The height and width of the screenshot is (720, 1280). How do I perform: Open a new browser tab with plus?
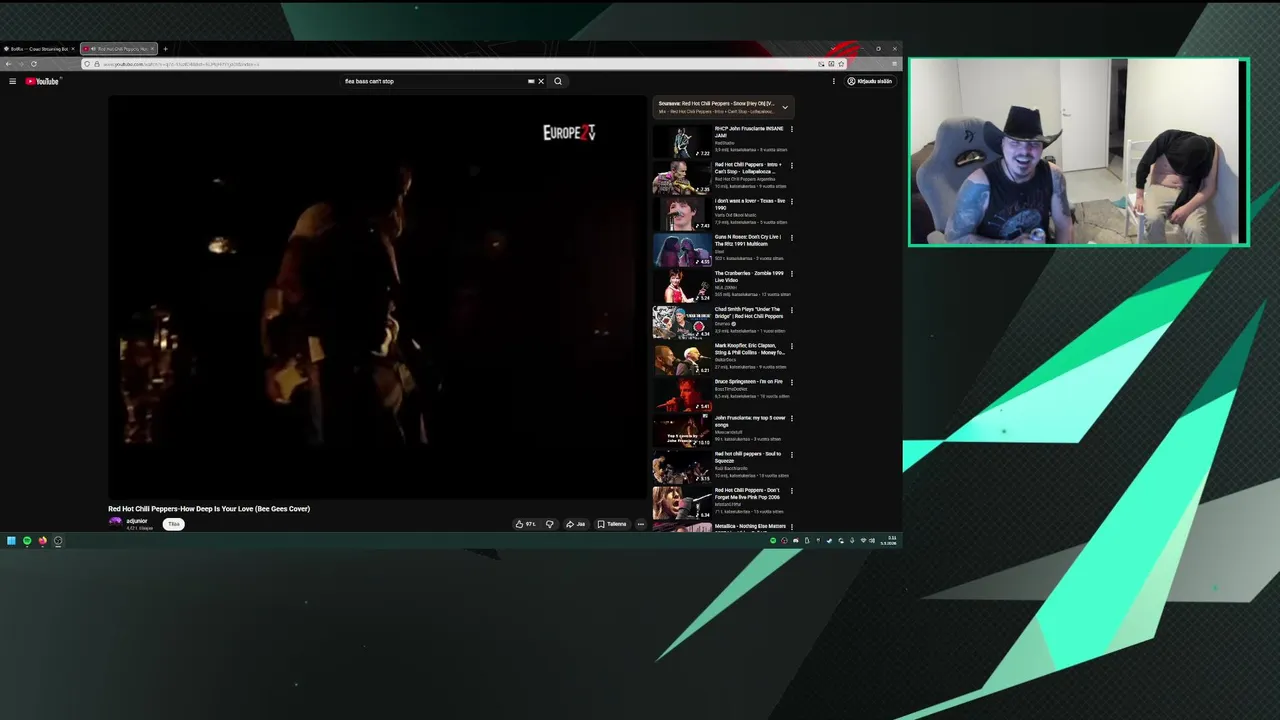(x=165, y=48)
